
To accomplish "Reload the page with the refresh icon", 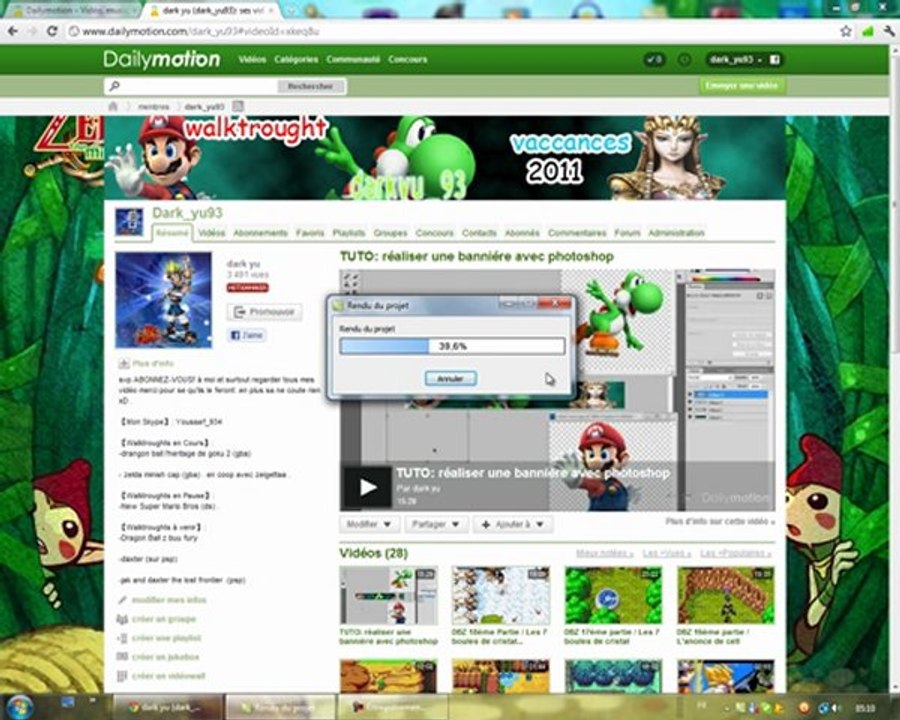I will 52,32.
